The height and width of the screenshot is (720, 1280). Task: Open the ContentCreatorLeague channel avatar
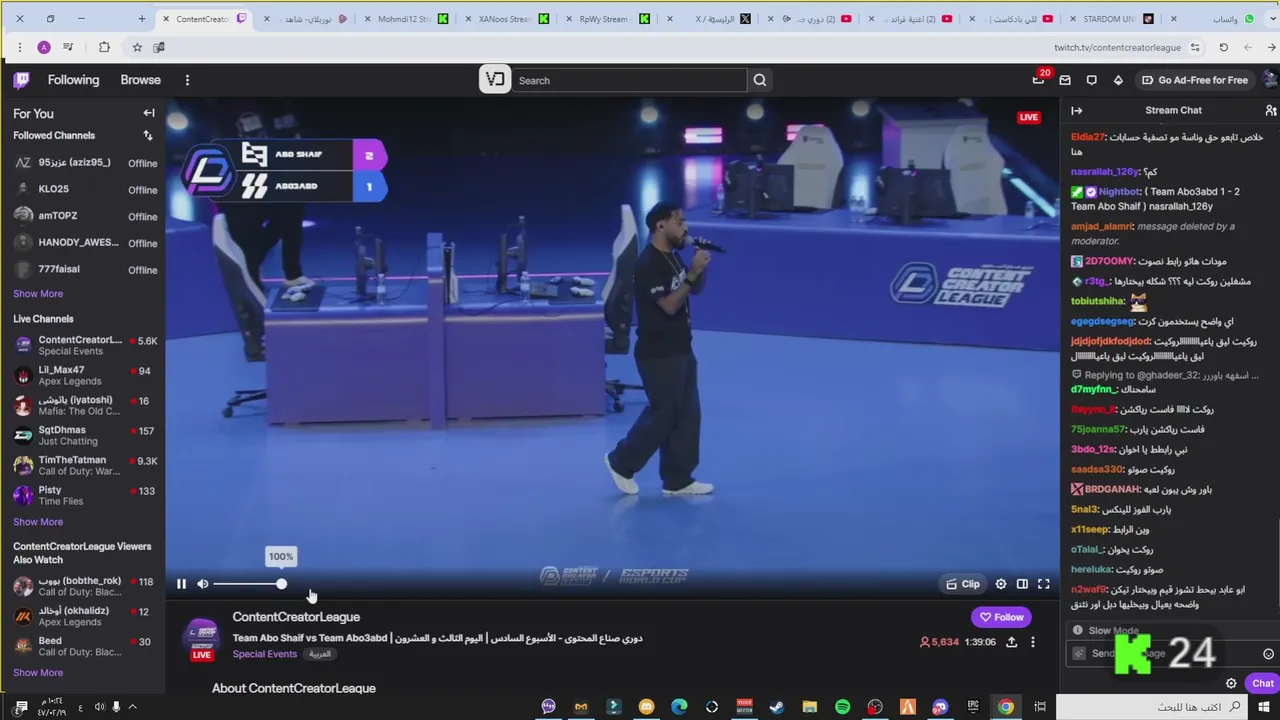202,638
